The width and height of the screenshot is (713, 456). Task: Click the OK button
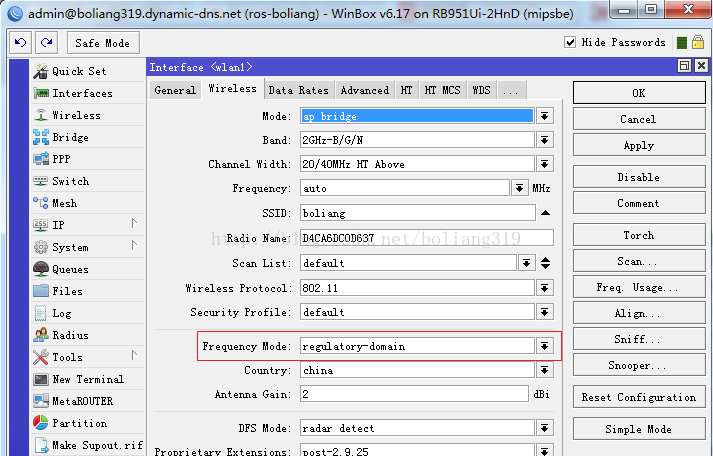click(639, 93)
